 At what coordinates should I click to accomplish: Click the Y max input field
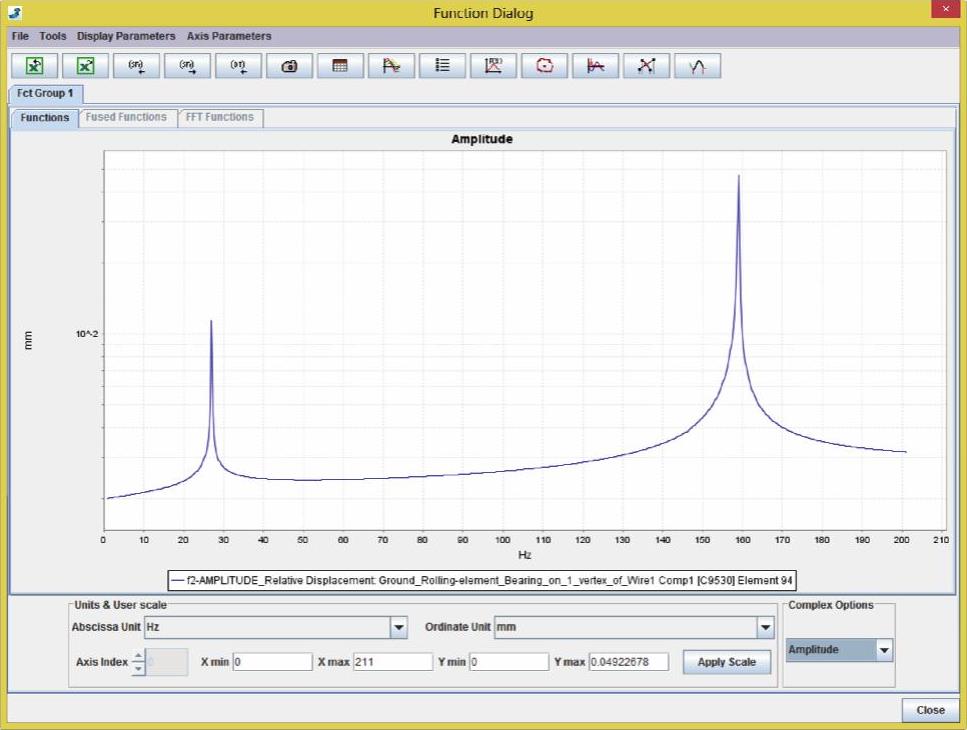628,662
